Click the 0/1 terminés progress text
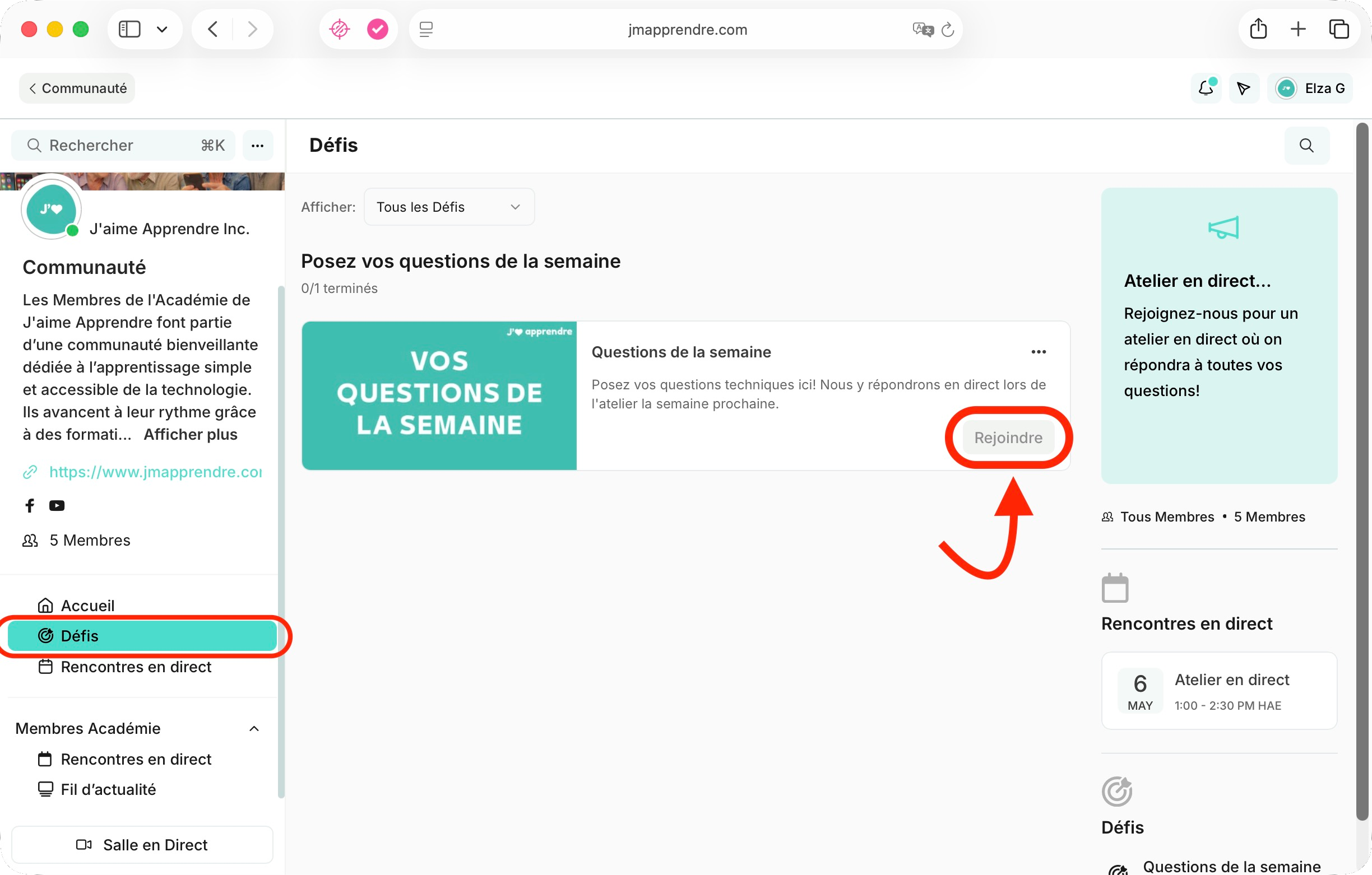The image size is (1372, 875). click(339, 288)
